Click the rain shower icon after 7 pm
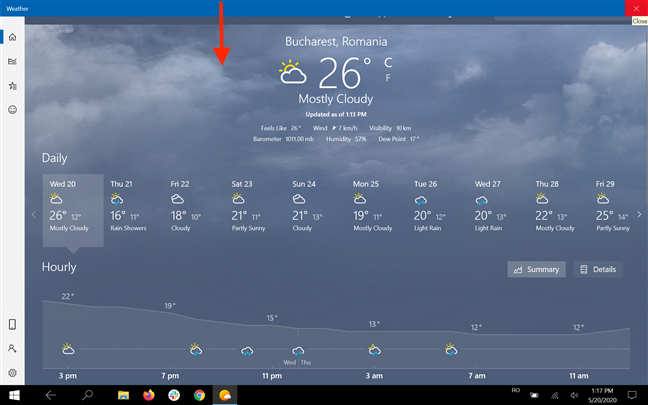 point(196,350)
